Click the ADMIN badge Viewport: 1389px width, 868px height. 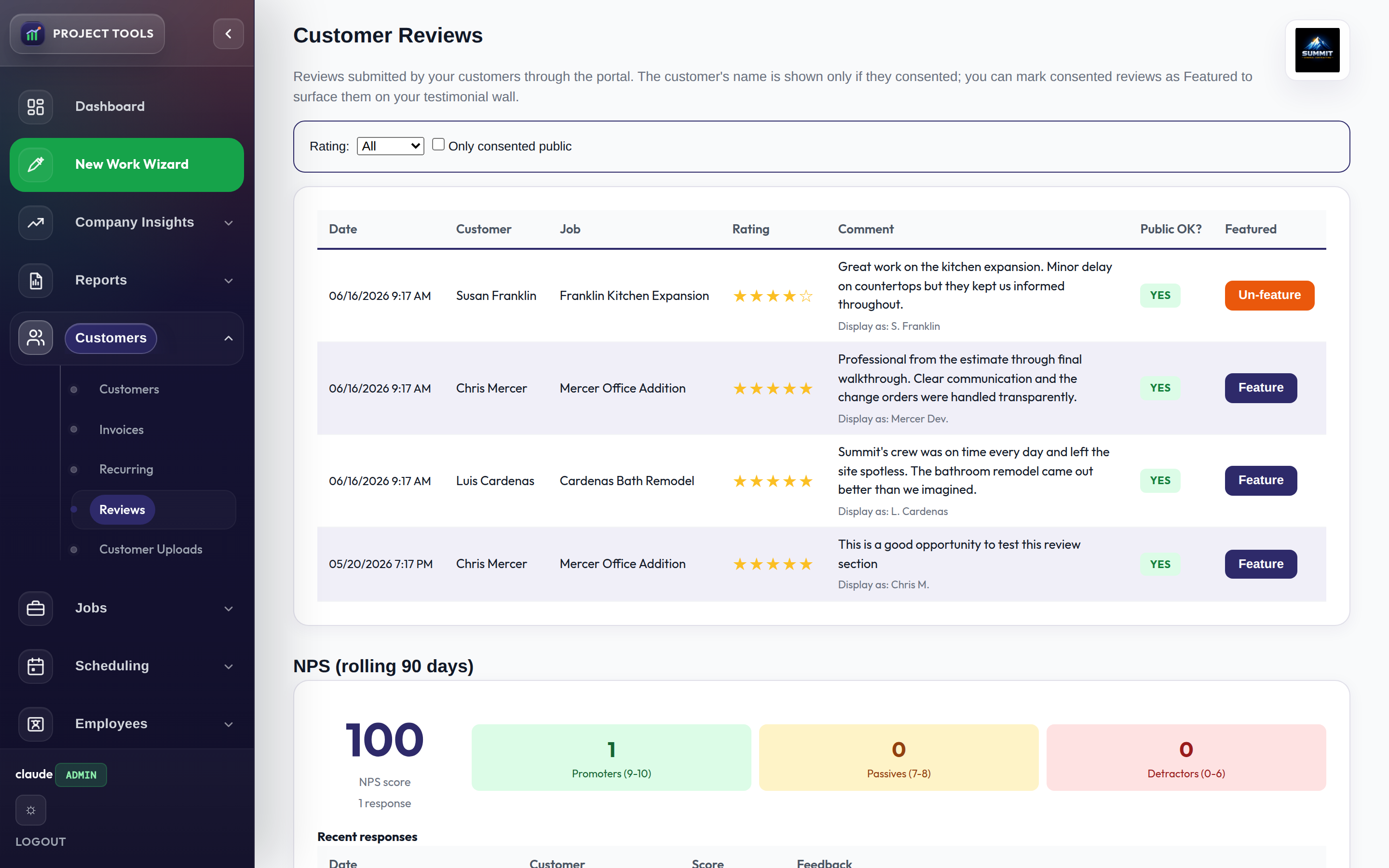coord(81,775)
